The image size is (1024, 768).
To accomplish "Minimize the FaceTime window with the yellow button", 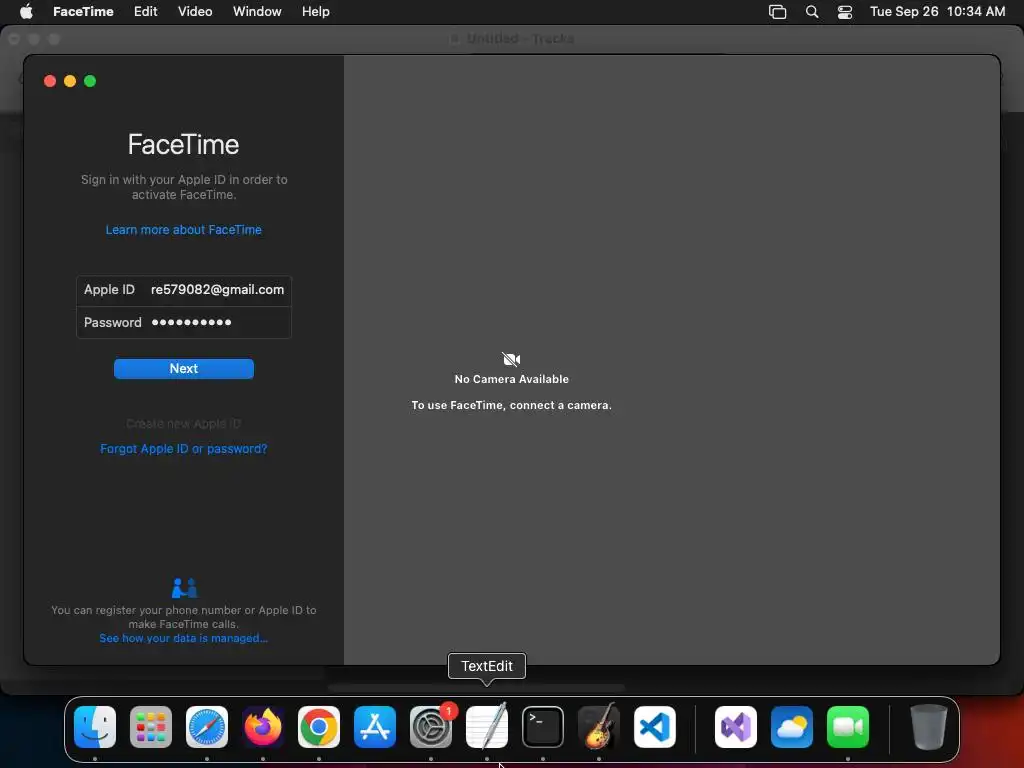I will [x=70, y=81].
